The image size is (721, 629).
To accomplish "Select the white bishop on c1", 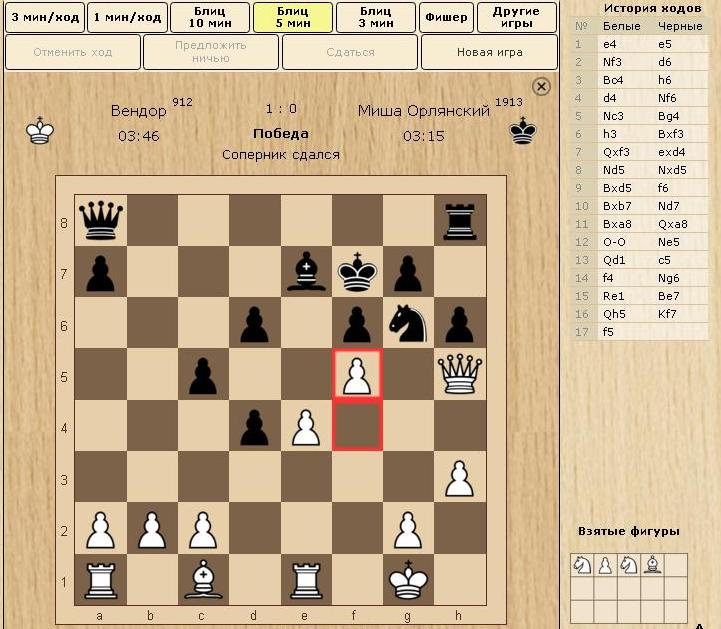I will (x=203, y=580).
